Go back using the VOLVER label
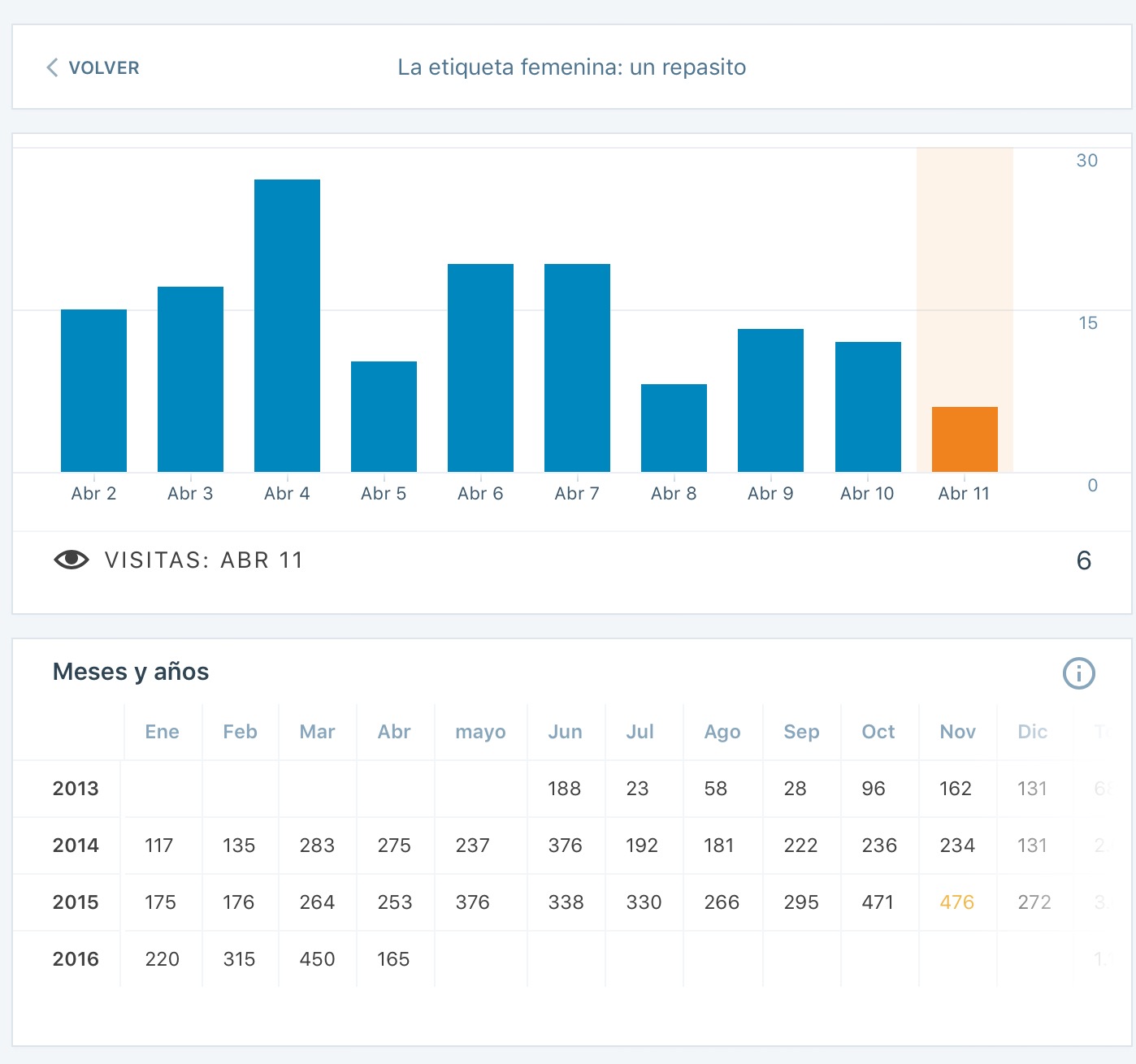1136x1064 pixels. point(104,67)
